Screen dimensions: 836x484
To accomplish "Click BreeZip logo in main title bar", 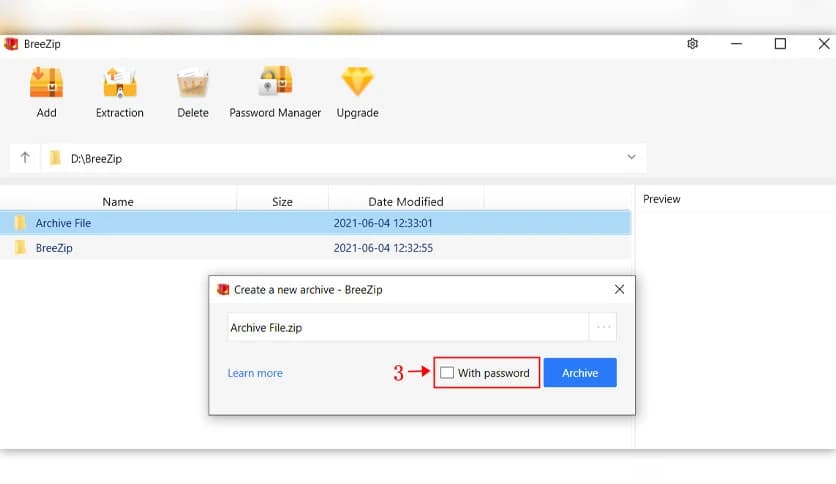I will [x=11, y=44].
